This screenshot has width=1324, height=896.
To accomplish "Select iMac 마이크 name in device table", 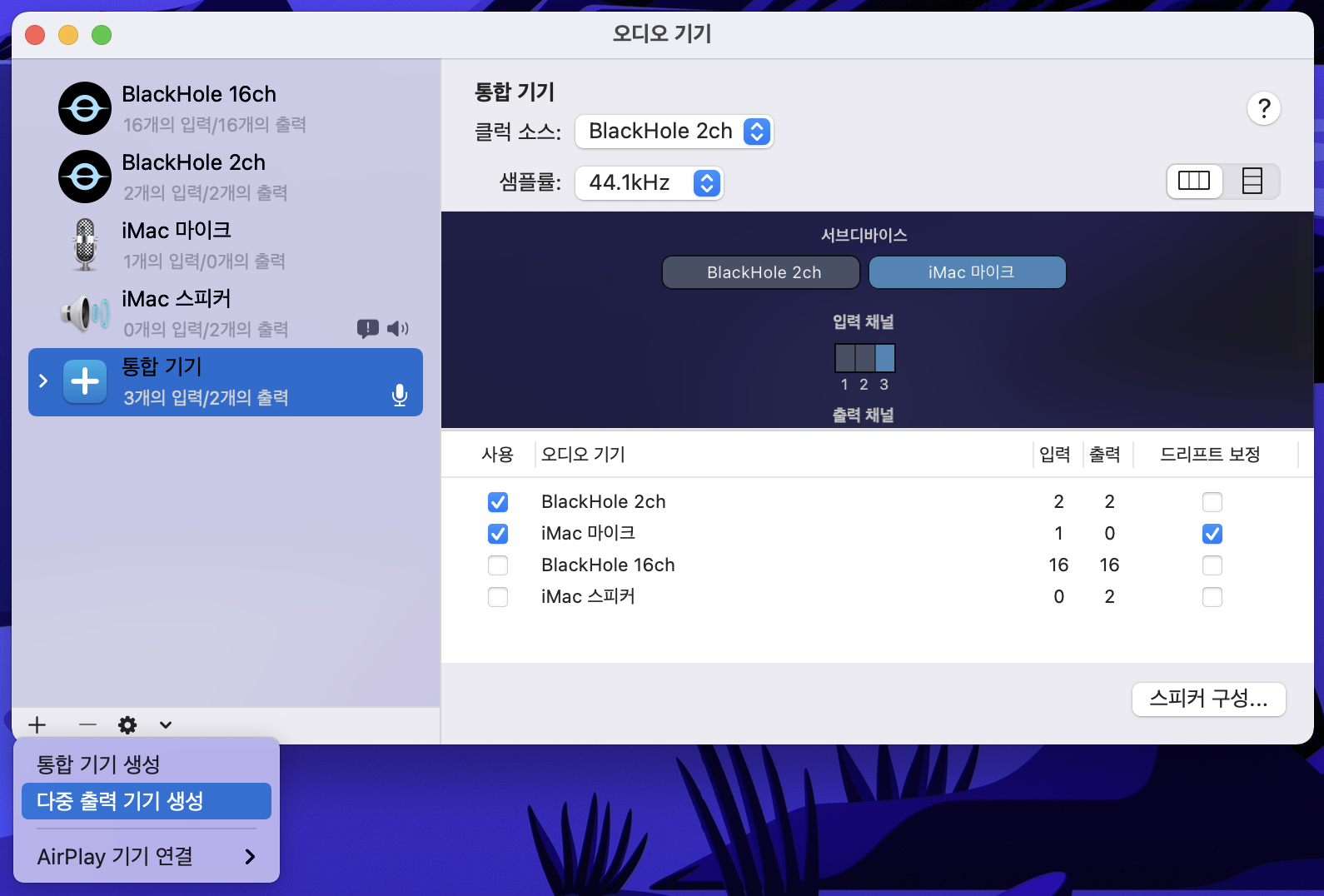I will (589, 534).
